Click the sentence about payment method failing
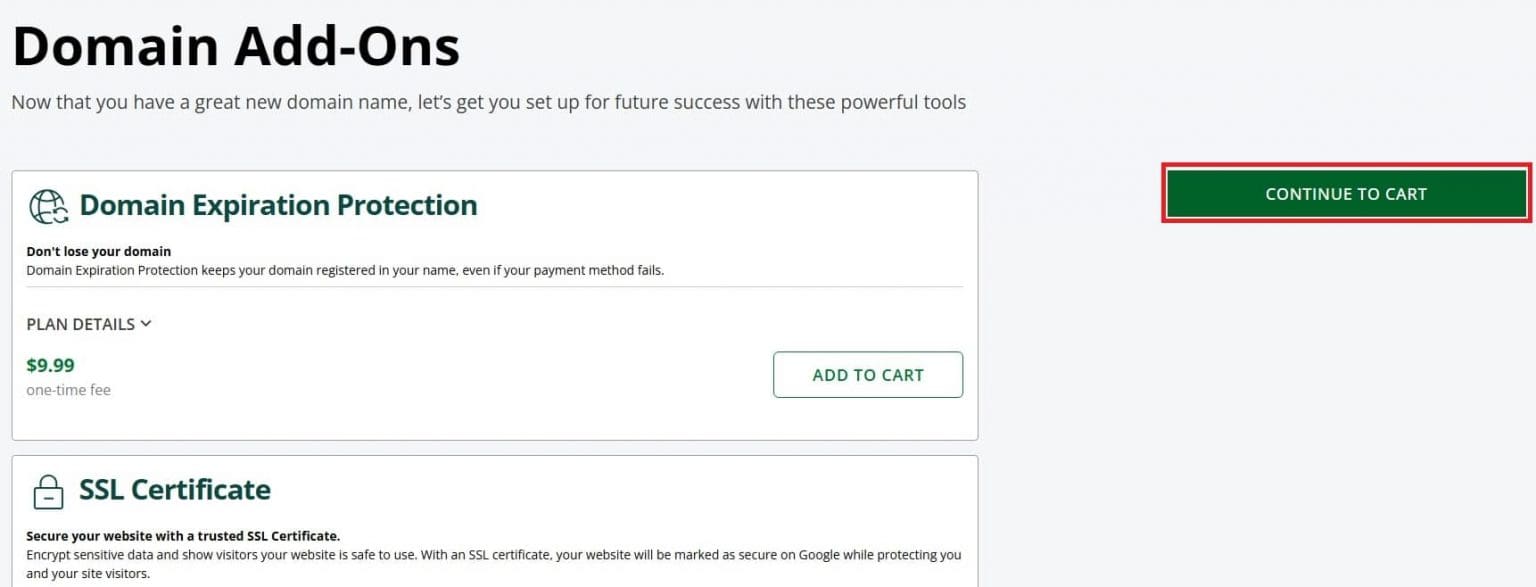The image size is (1536, 587). [344, 270]
